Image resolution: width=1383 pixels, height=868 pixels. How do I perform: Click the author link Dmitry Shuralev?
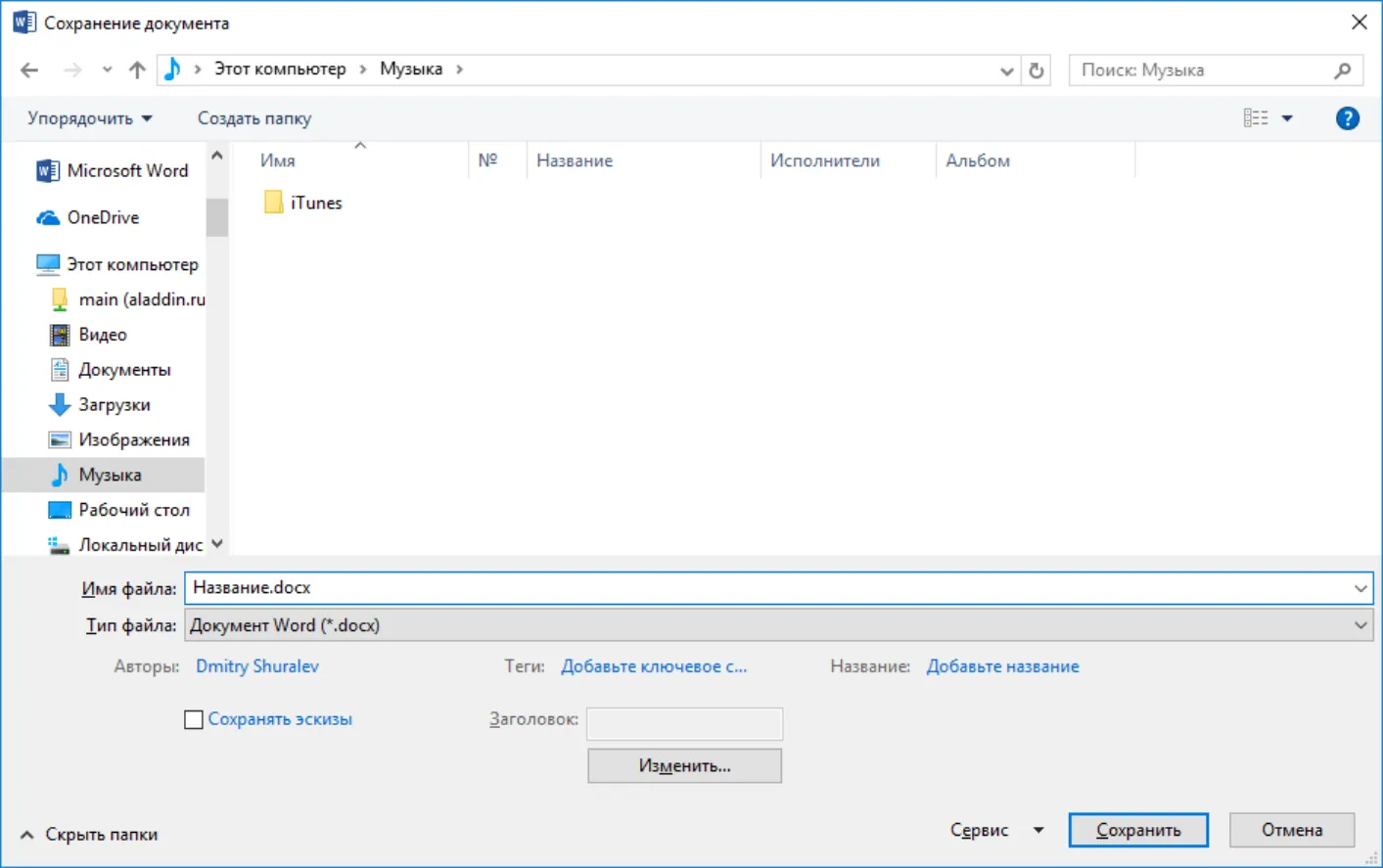pos(257,666)
